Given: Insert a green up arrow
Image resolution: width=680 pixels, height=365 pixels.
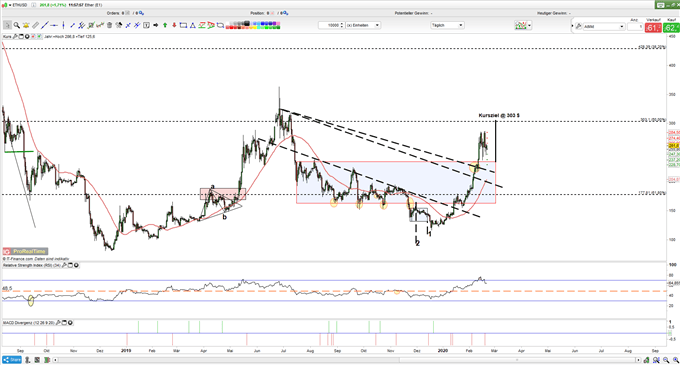Looking at the screenshot, I should click(x=165, y=25).
